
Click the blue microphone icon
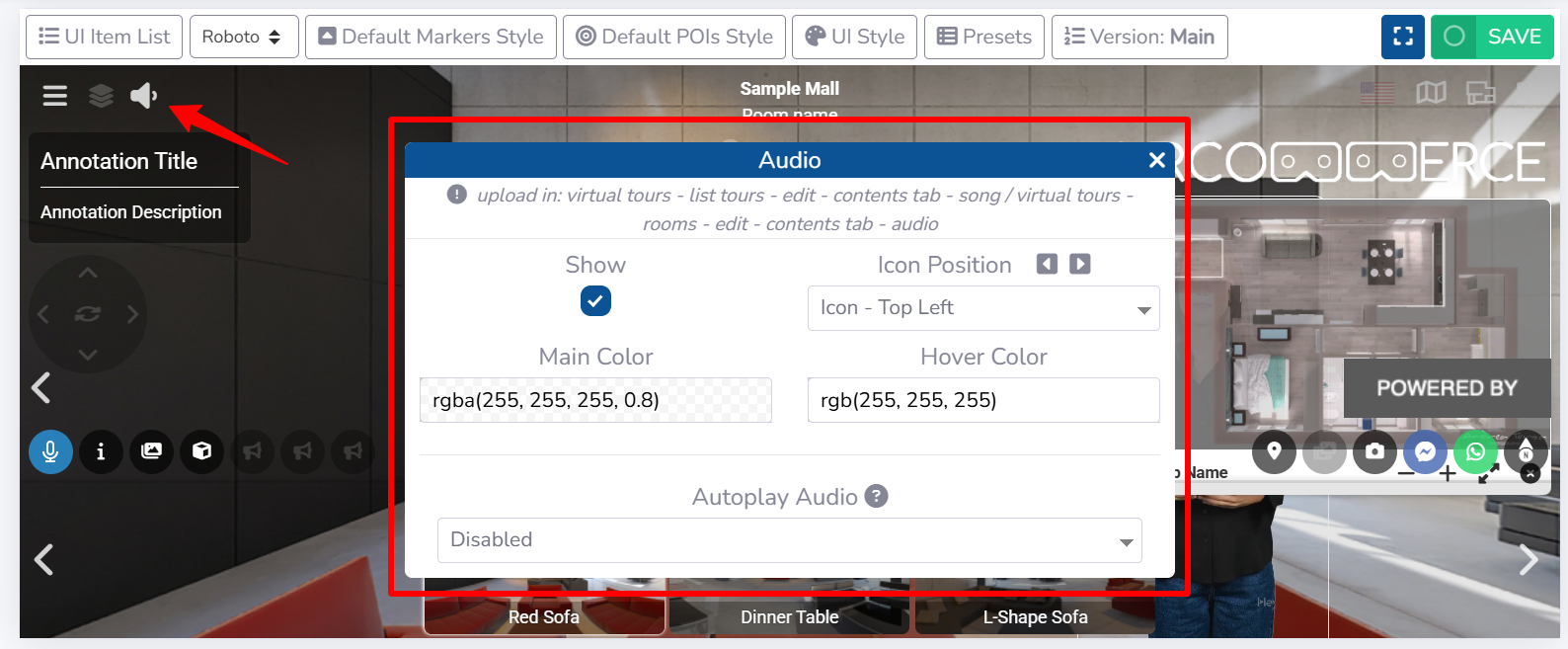50,451
